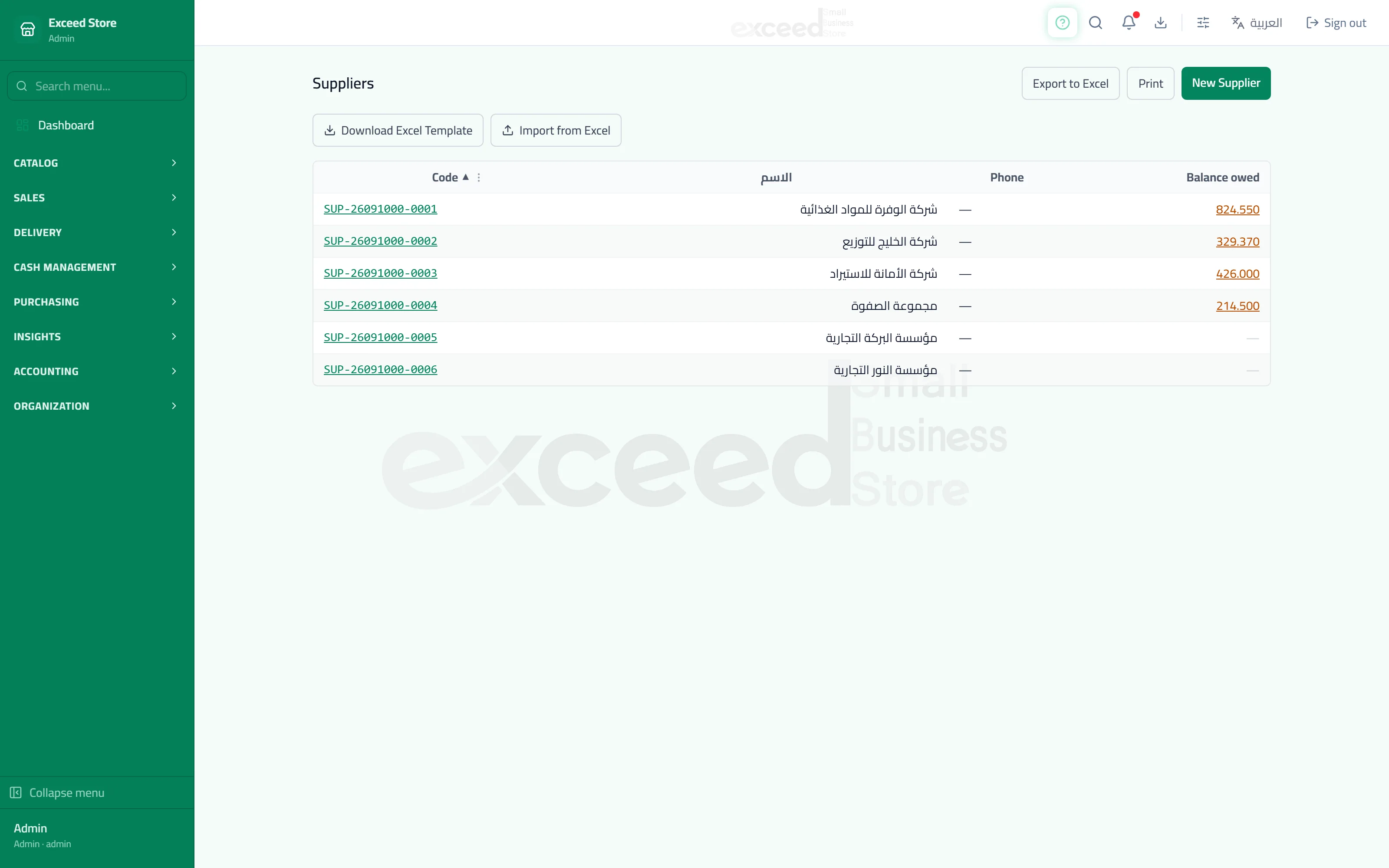Screen dimensions: 1389x868
Task: Click name شركة الوفرة للمواد الغذائية
Action: (x=869, y=210)
